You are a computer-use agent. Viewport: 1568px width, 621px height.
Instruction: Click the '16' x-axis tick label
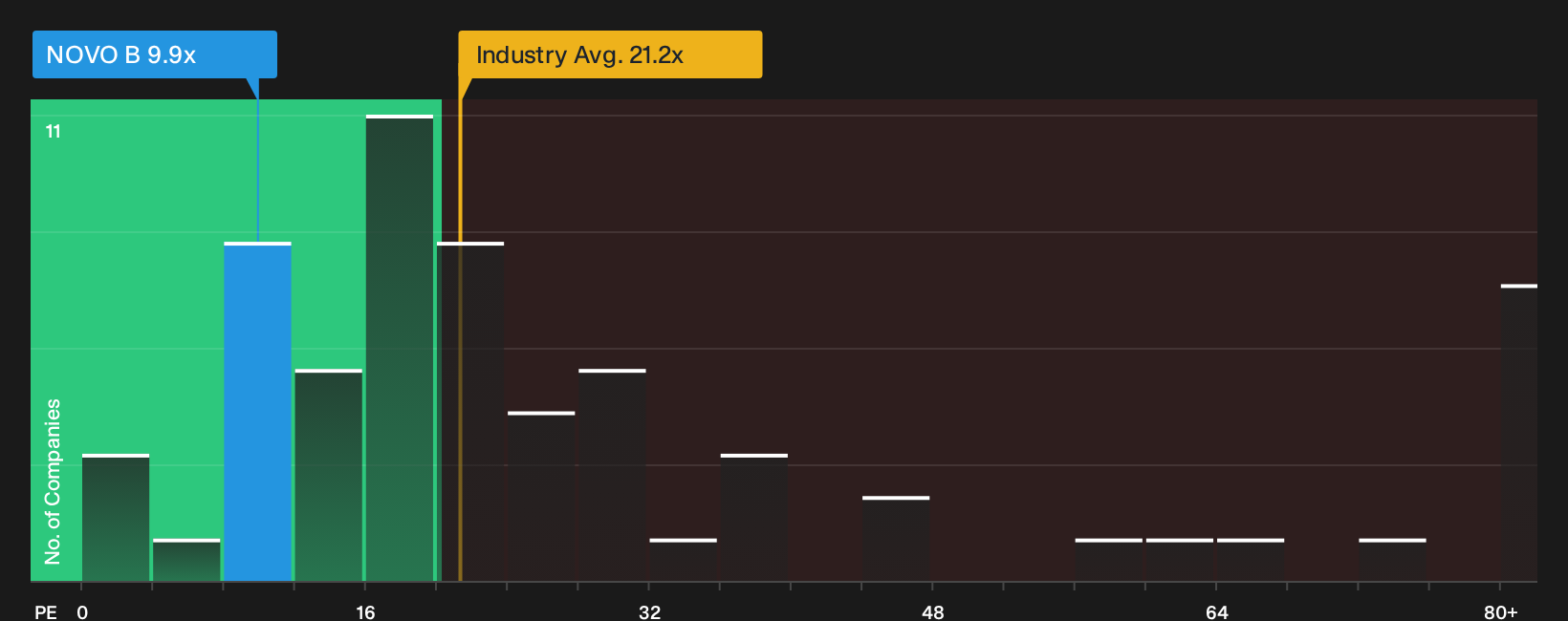point(365,611)
